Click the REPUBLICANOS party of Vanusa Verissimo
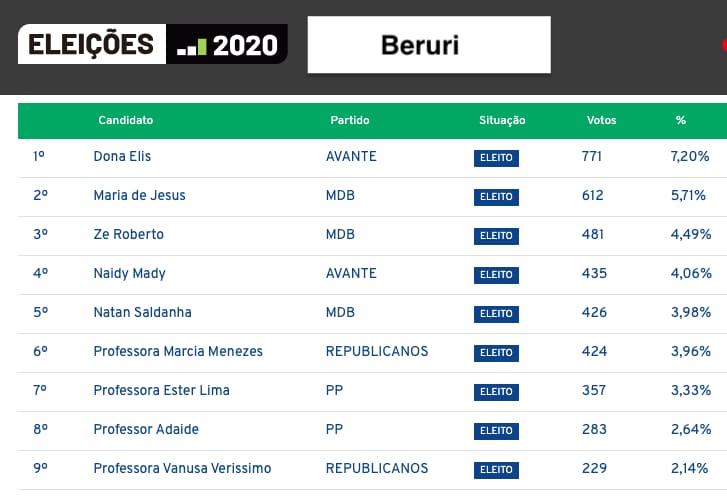This screenshot has width=727, height=497. [x=377, y=468]
